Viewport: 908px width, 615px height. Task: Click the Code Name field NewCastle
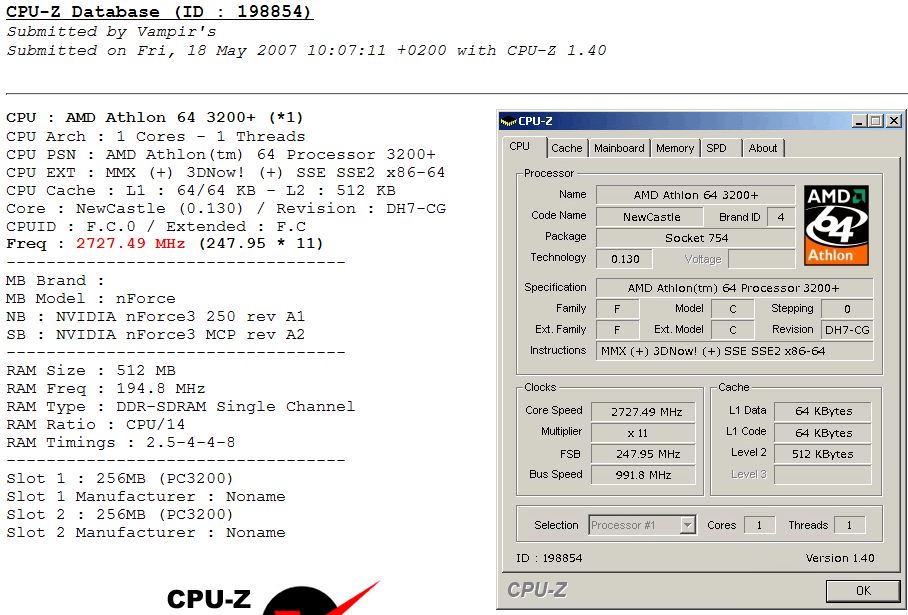pos(651,217)
